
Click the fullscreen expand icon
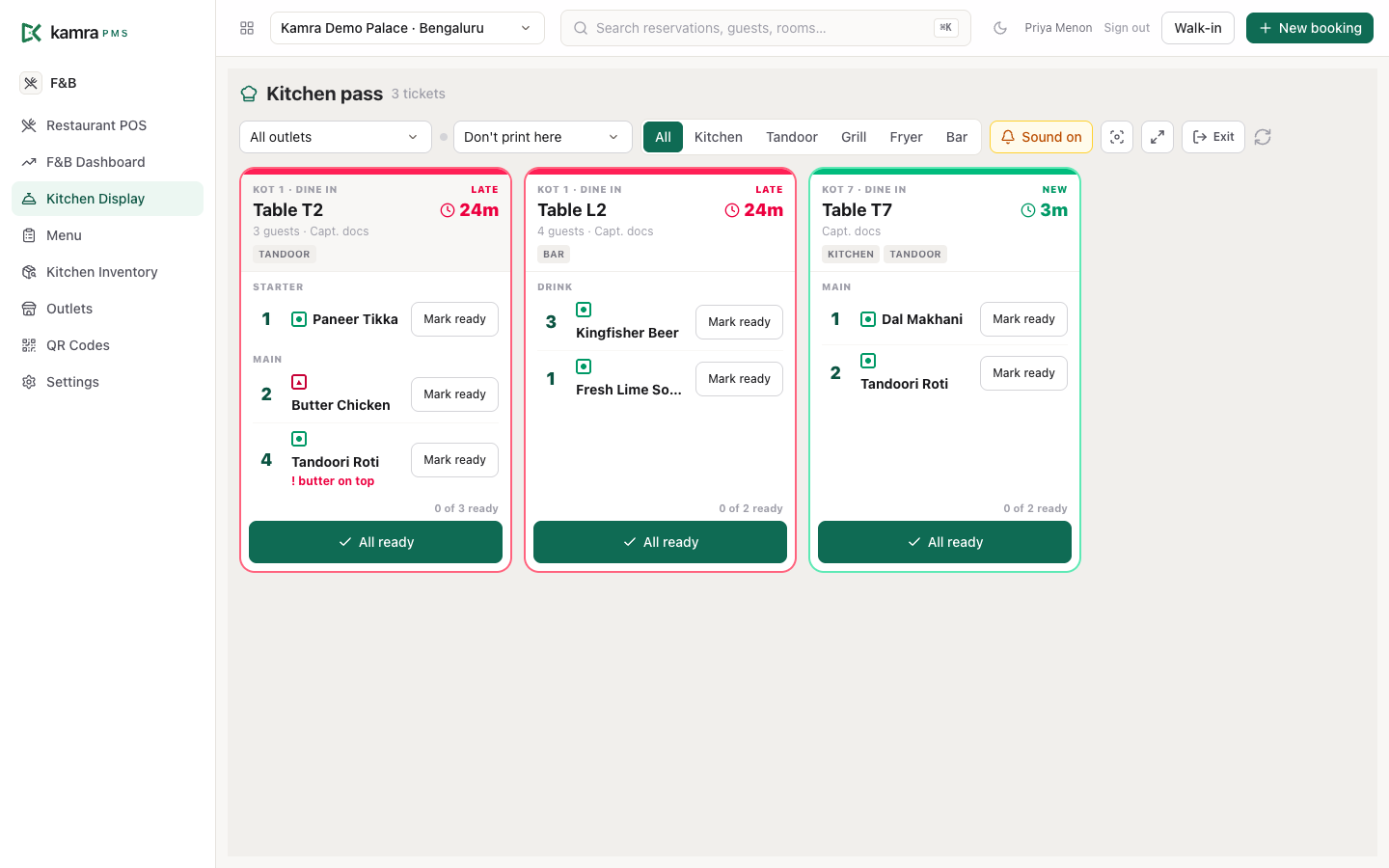[1157, 137]
